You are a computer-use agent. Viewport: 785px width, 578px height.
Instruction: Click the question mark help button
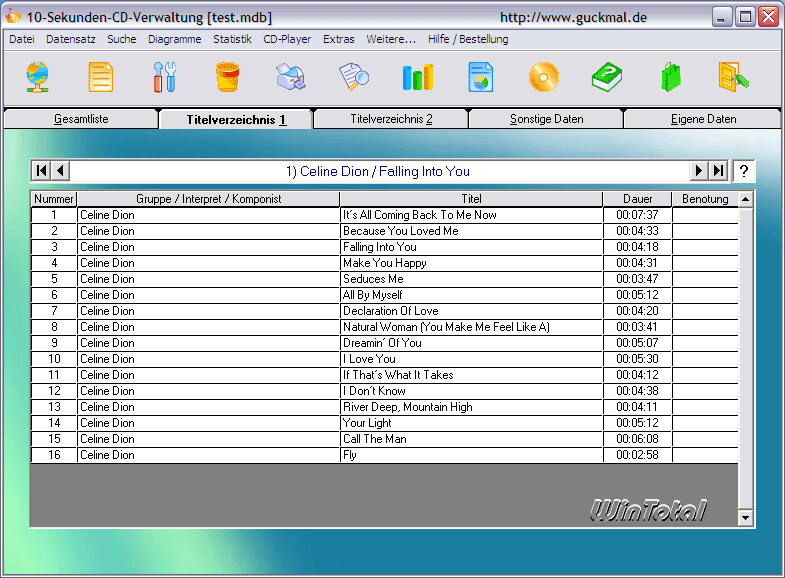coord(743,171)
